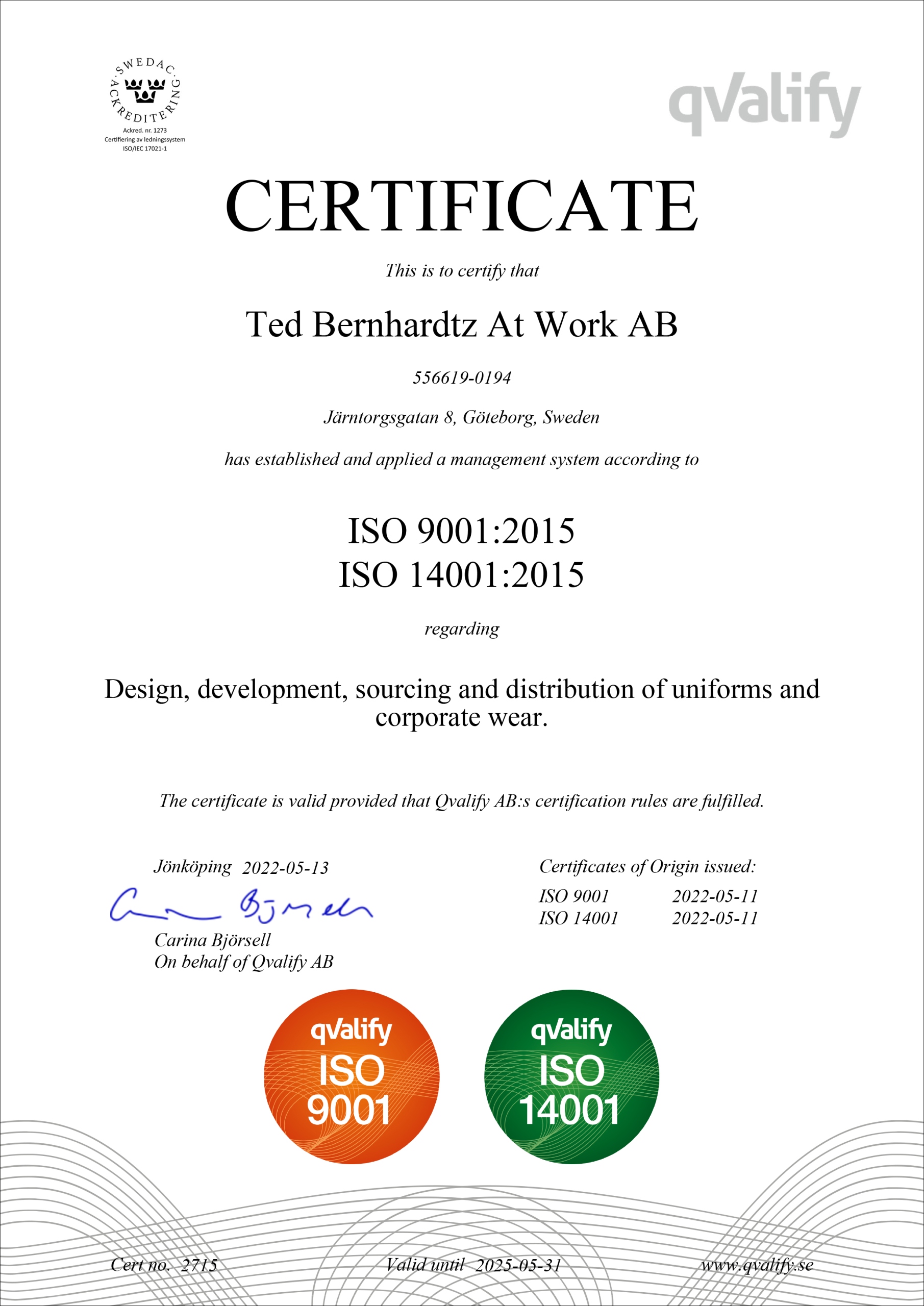Click 'On behalf of Qvalify AB'
This screenshot has height=1306, width=924.
point(243,962)
